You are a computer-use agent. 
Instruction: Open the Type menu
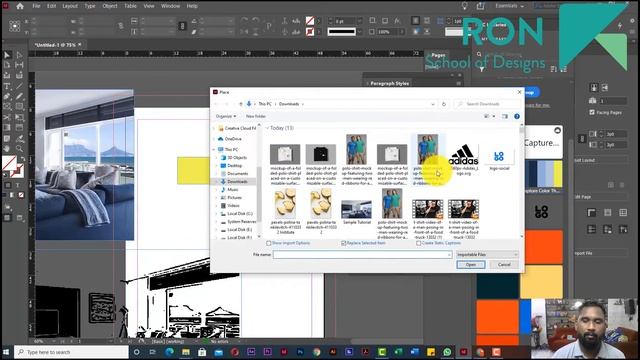90,6
